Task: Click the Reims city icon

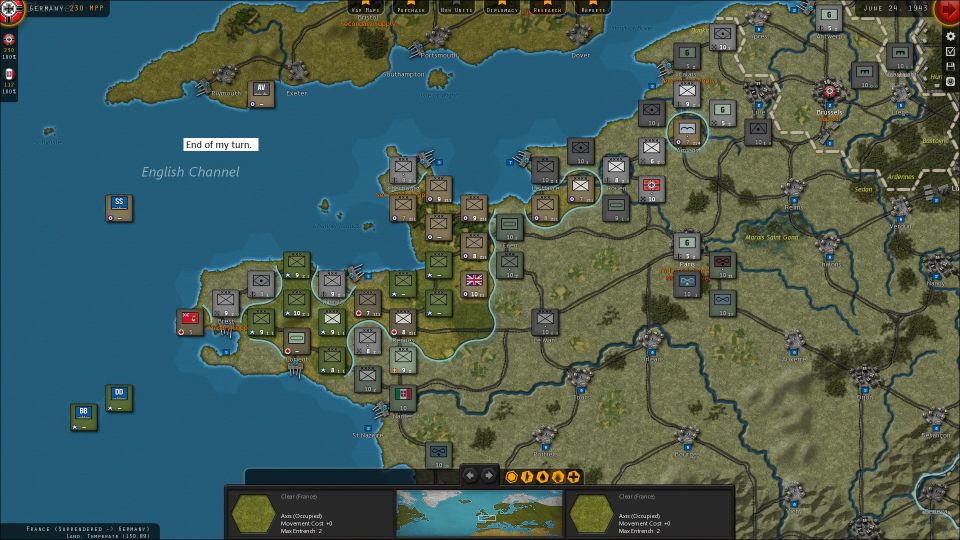Action: pyautogui.click(x=793, y=189)
